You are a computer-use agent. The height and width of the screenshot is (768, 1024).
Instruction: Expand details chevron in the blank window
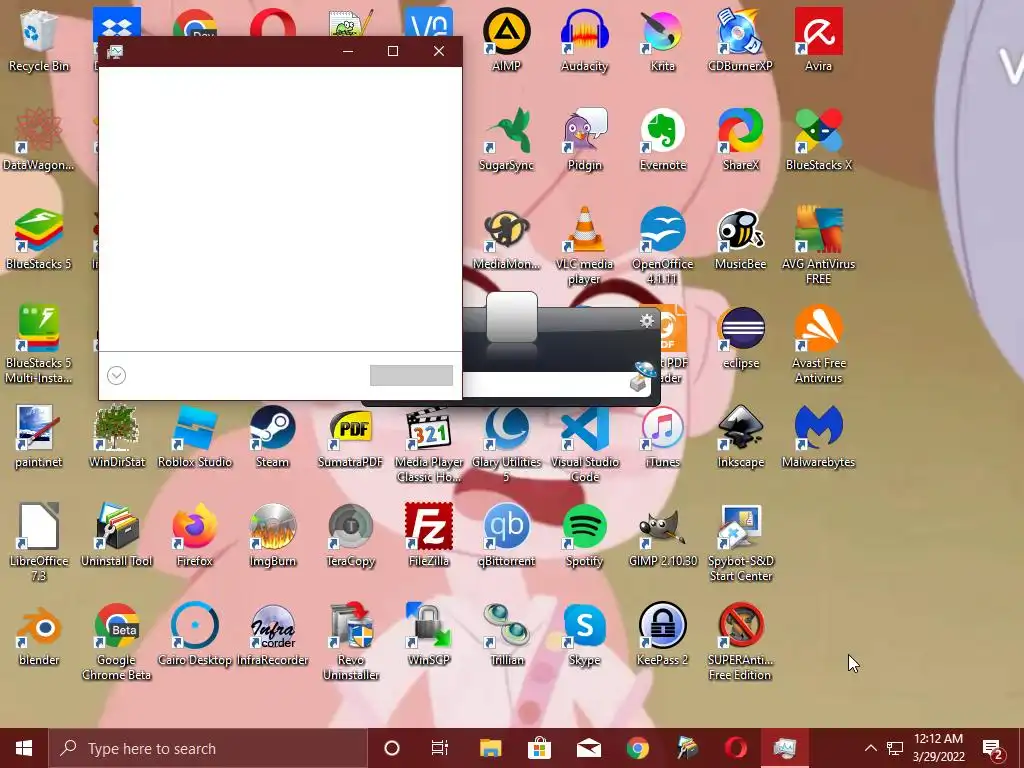click(116, 376)
